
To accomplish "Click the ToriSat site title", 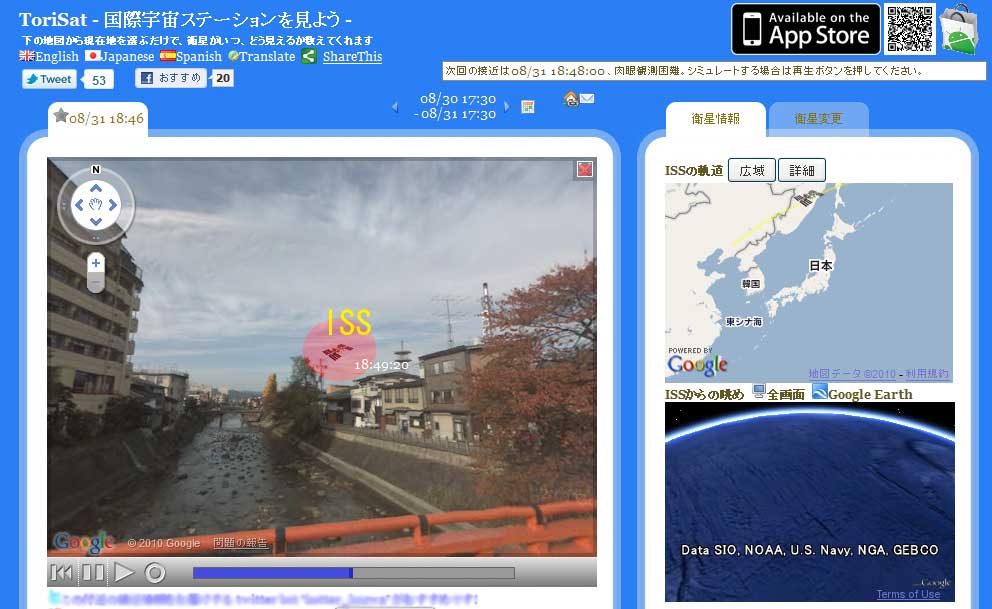I will tap(185, 20).
